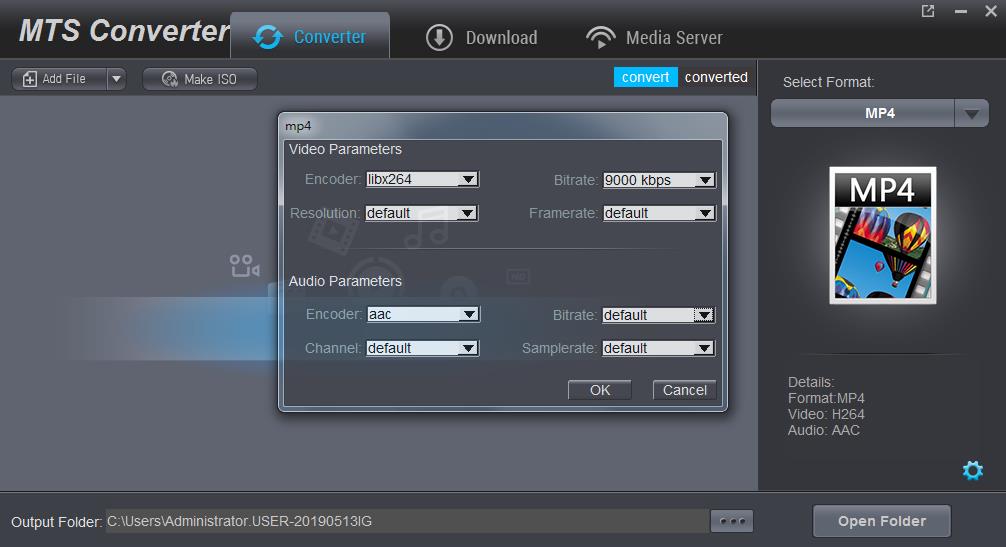This screenshot has height=547, width=1006.
Task: Expand the video Bitrate 9000 kbps dropdown
Action: coord(705,180)
